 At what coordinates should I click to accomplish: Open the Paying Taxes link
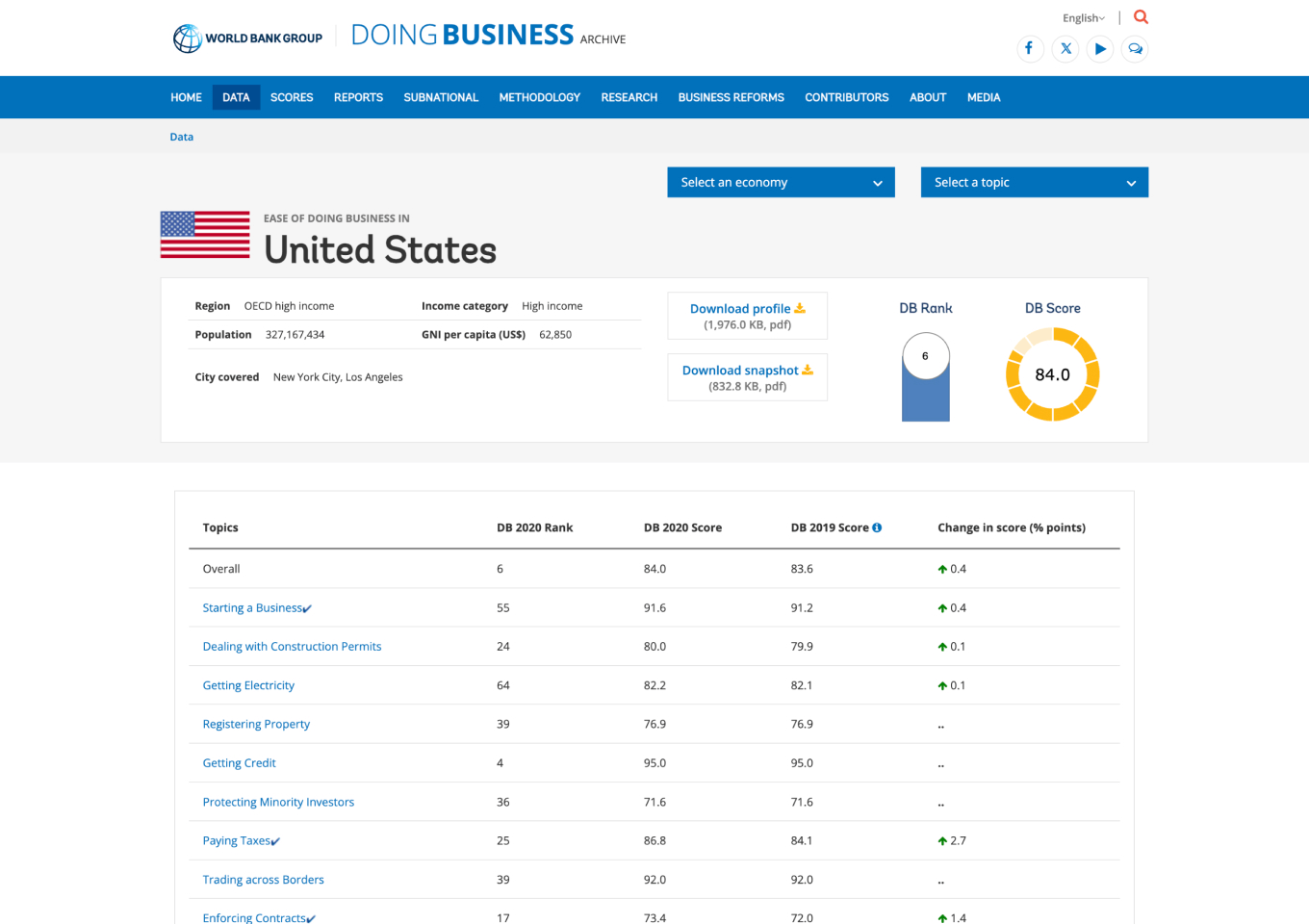point(236,840)
